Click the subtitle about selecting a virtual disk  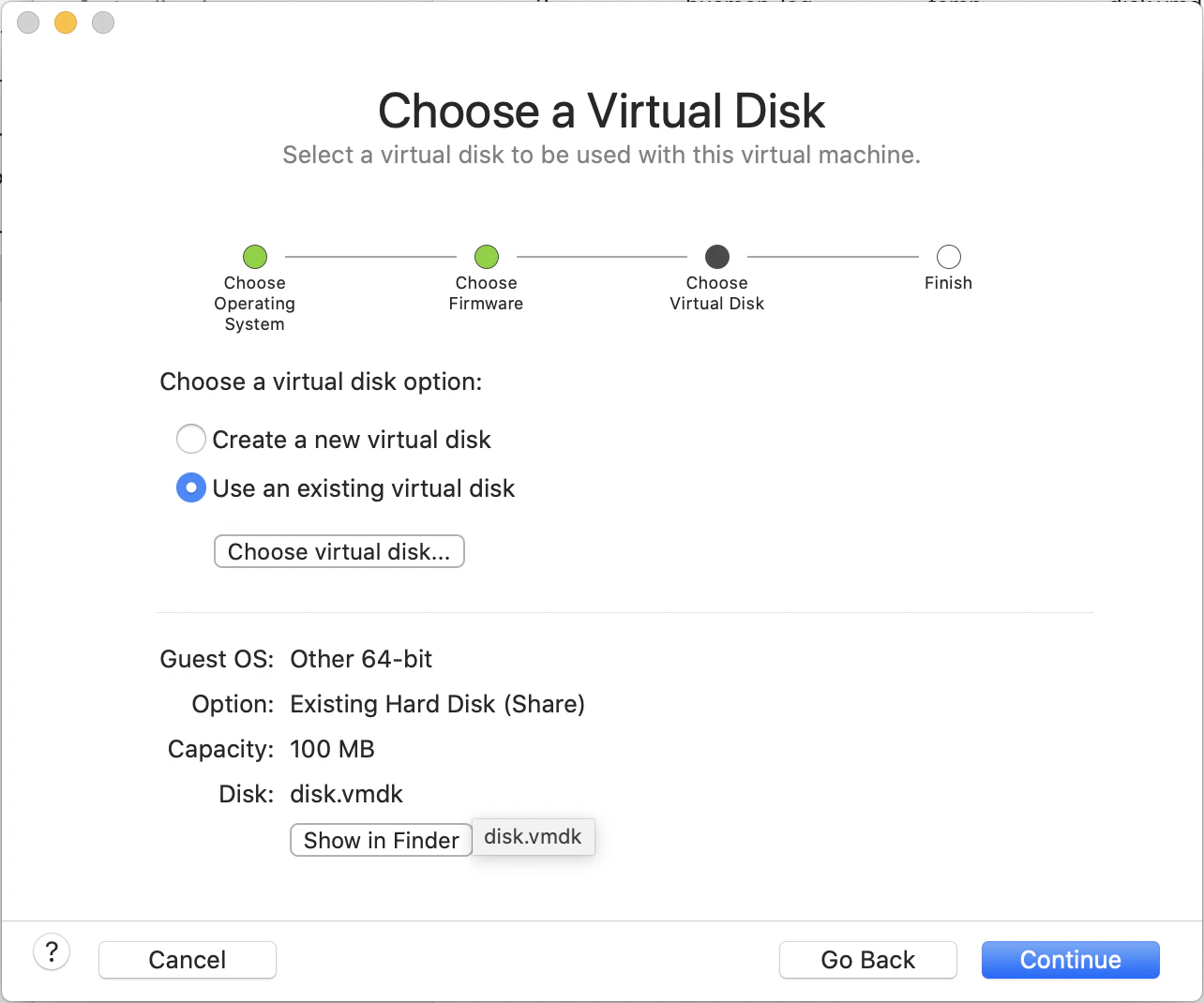(602, 155)
